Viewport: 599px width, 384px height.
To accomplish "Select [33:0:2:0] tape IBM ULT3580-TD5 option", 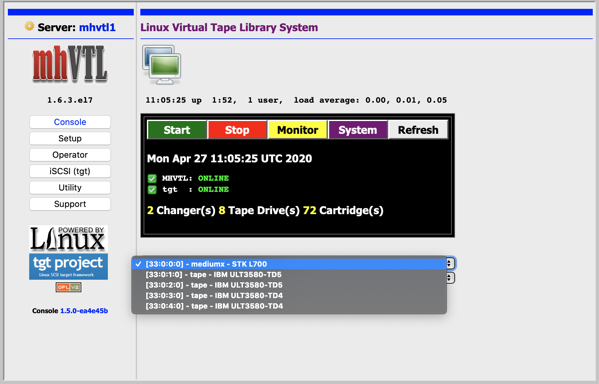I will pyautogui.click(x=289, y=285).
